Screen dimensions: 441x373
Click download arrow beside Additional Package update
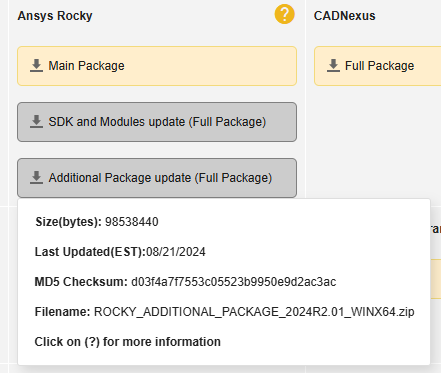(x=36, y=178)
